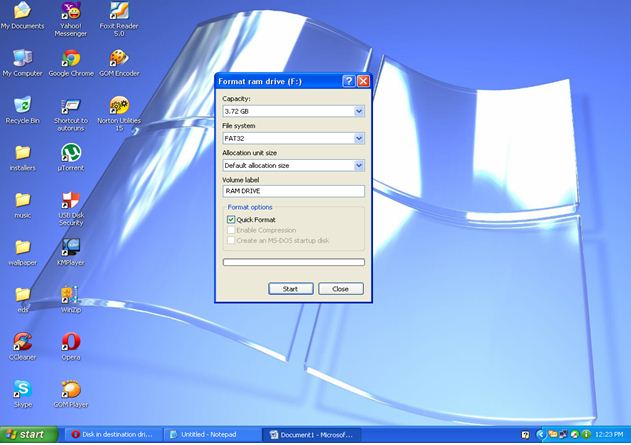Select the USB Disk Security icon

coord(71,200)
